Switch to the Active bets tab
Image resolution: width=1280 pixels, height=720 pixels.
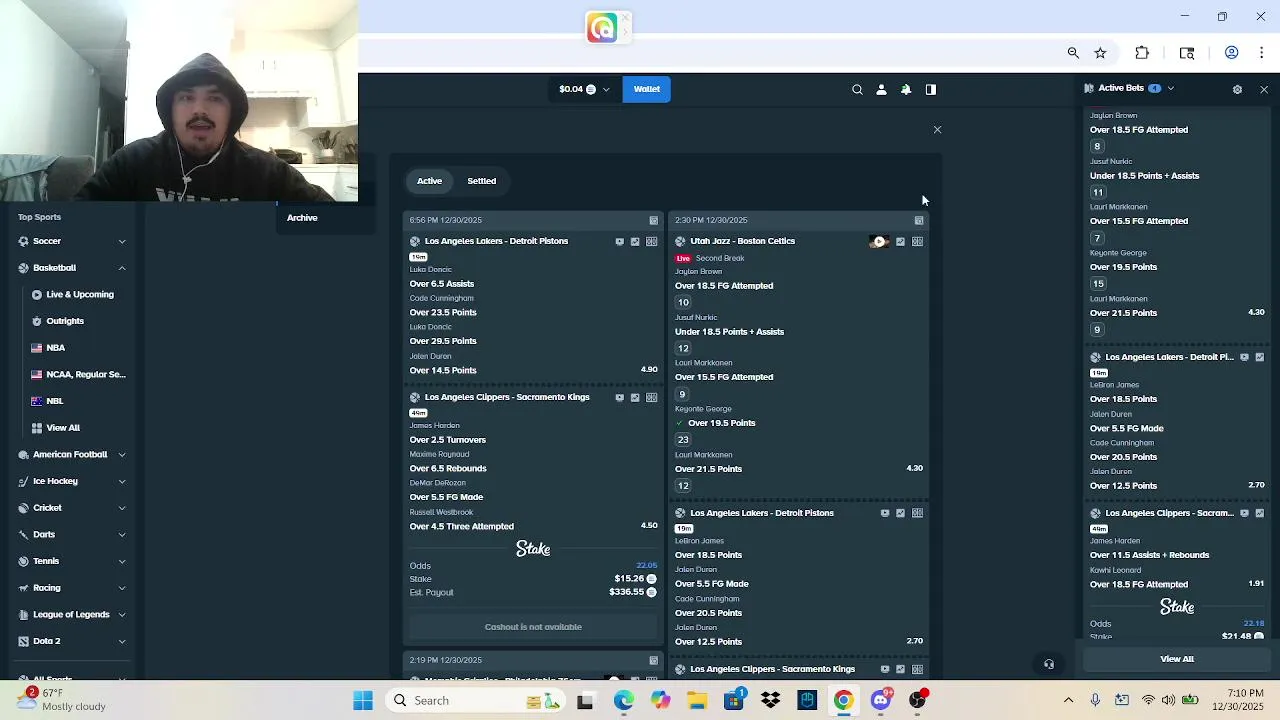coord(430,181)
